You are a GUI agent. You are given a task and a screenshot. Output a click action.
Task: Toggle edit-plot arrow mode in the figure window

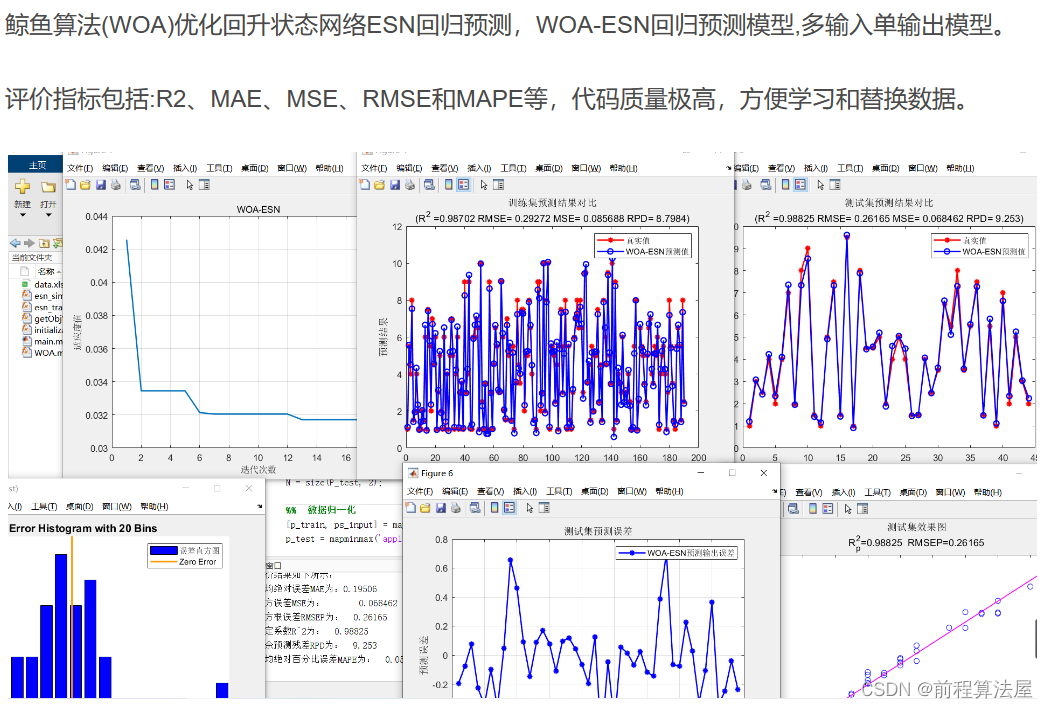pyautogui.click(x=529, y=508)
